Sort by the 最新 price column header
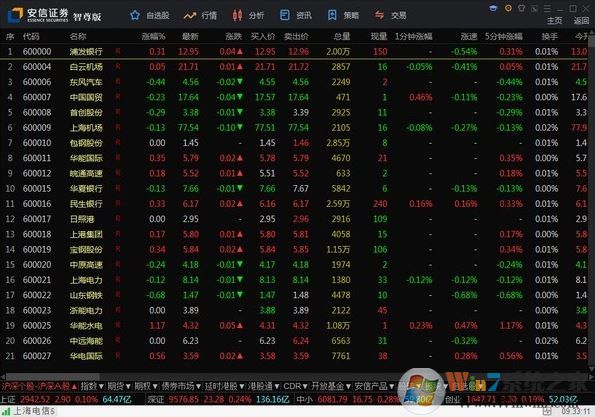595x417 pixels. pos(190,37)
